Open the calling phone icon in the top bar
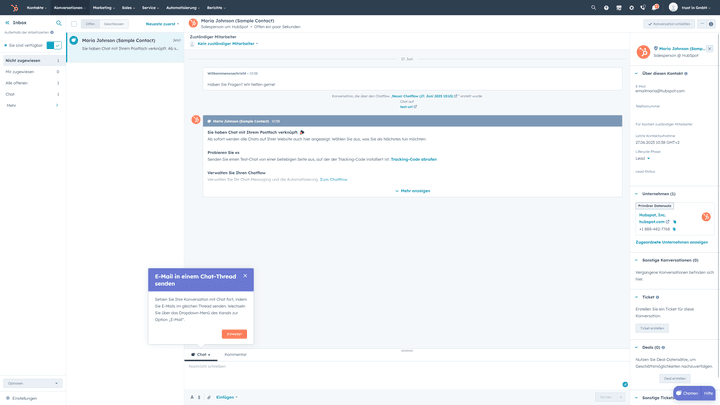Image resolution: width=720 pixels, height=405 pixels. click(x=643, y=8)
